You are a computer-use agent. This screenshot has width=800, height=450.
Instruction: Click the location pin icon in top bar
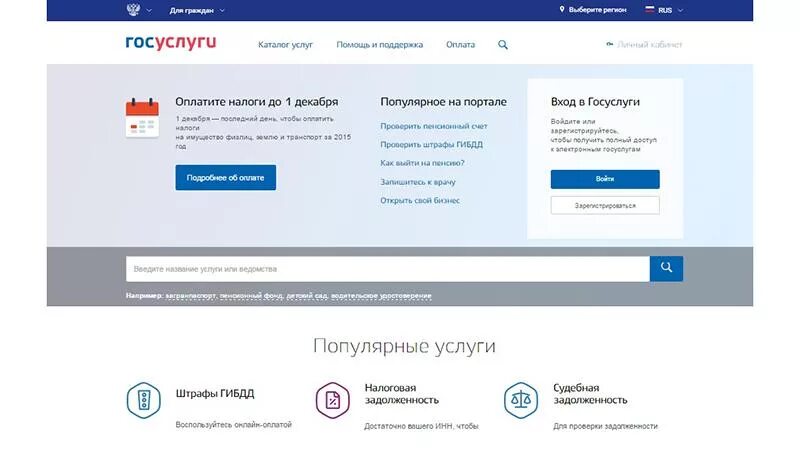point(562,9)
